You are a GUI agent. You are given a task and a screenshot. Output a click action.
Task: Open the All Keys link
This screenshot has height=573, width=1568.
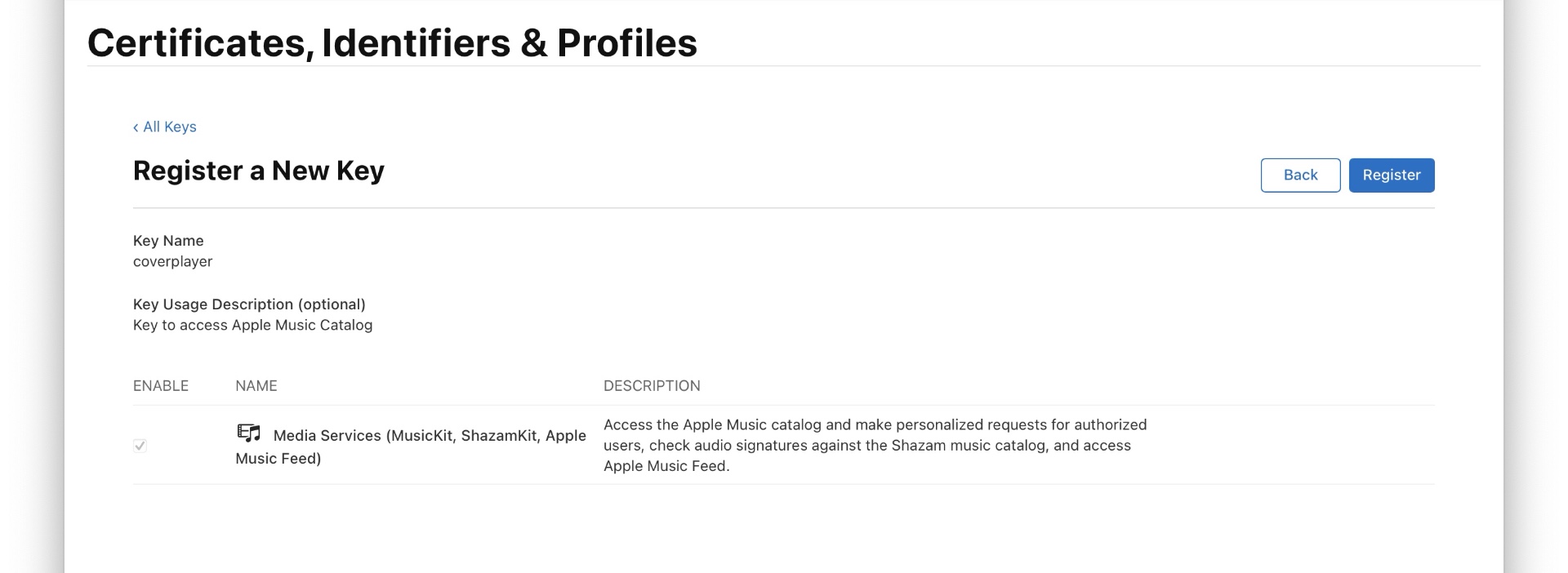tap(170, 127)
